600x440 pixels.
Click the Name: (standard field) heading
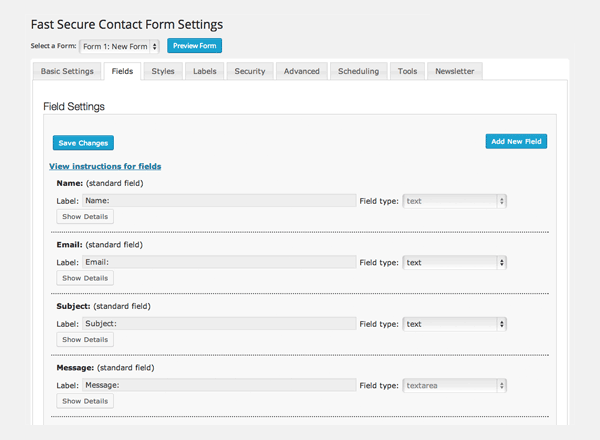(x=100, y=183)
